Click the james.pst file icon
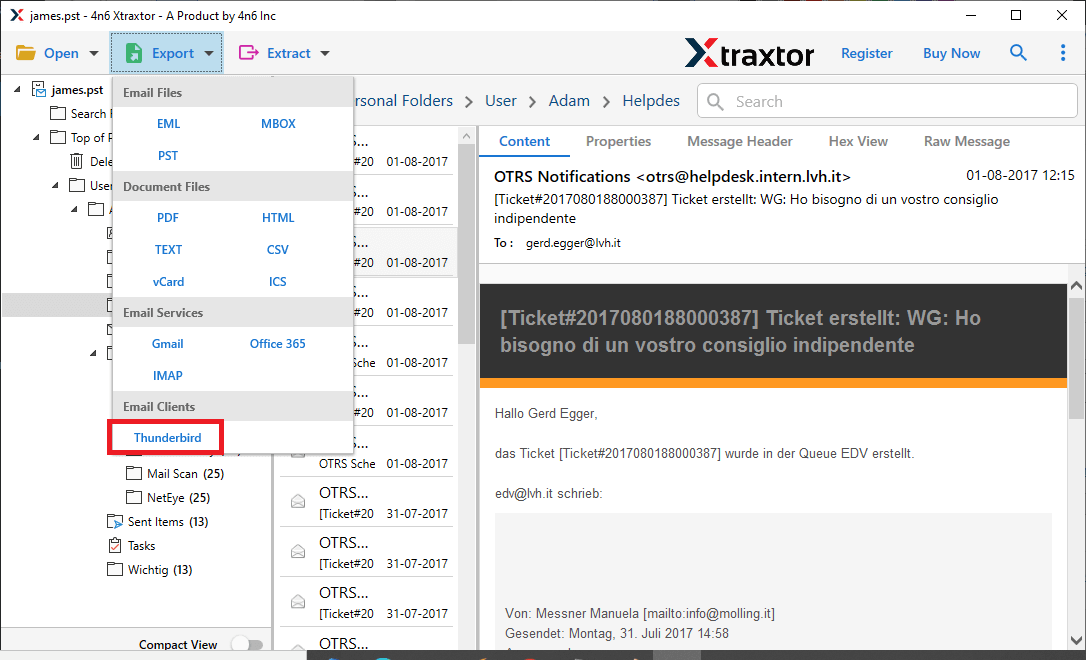1086x660 pixels. (39, 90)
